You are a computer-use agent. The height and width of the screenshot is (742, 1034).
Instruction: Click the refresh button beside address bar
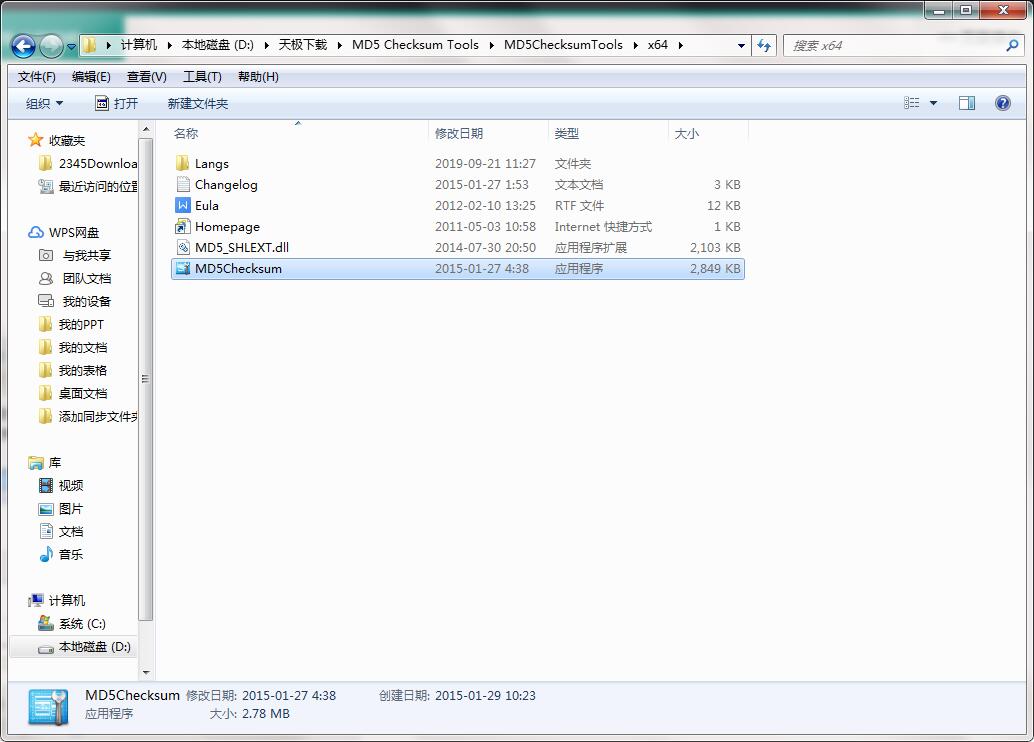coord(764,46)
